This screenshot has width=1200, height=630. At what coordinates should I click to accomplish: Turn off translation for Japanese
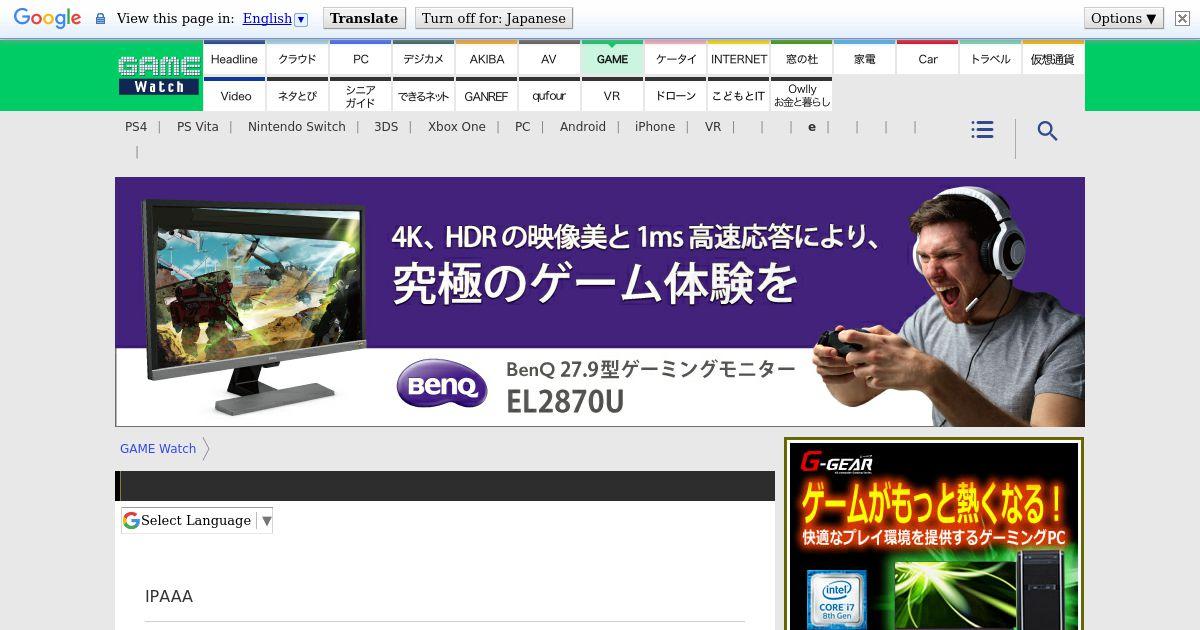point(494,18)
